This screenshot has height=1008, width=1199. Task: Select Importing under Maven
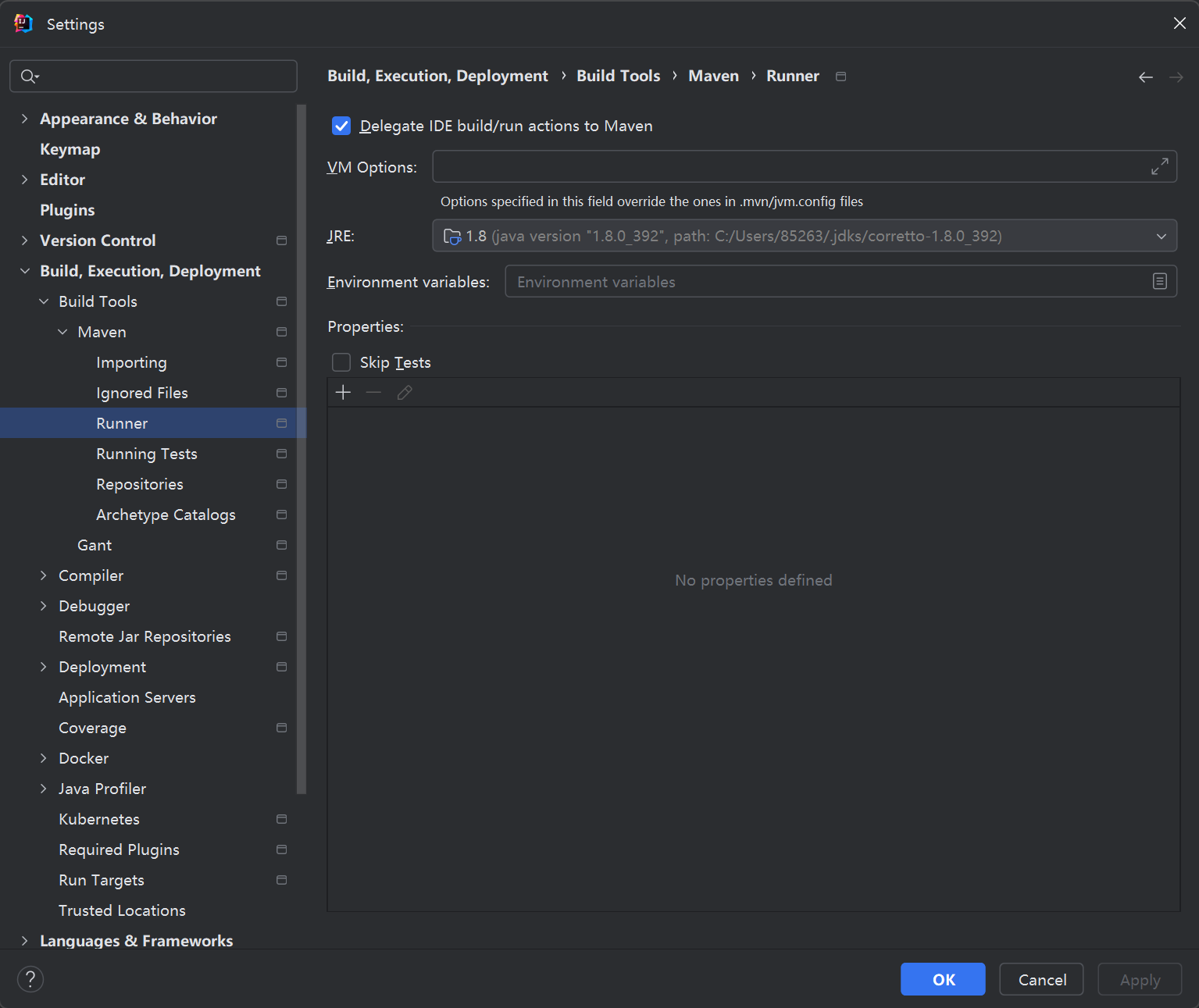click(x=131, y=362)
